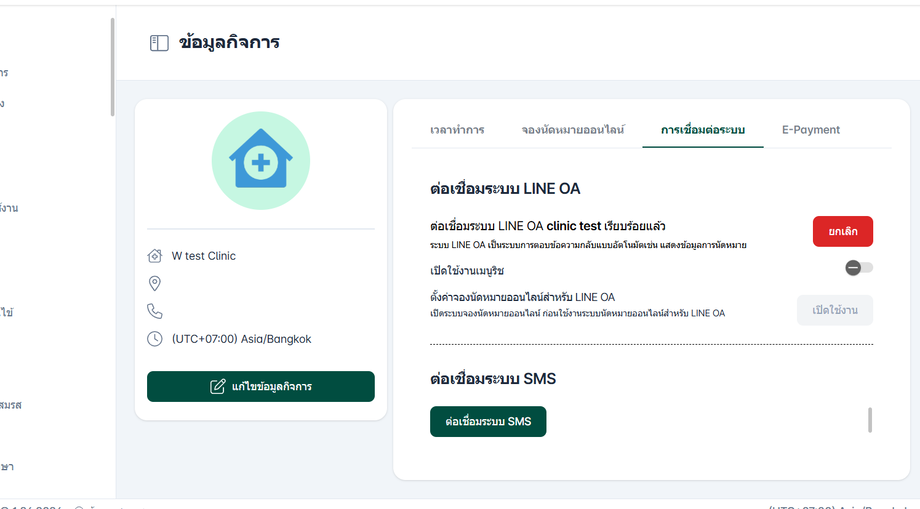Click the red ยกเลิก button
Viewport: 920px width, 509px height.
click(x=843, y=232)
